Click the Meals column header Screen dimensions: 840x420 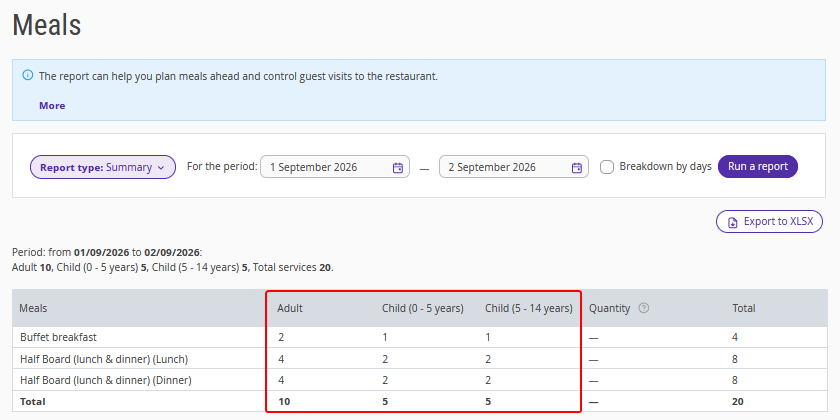(x=33, y=308)
